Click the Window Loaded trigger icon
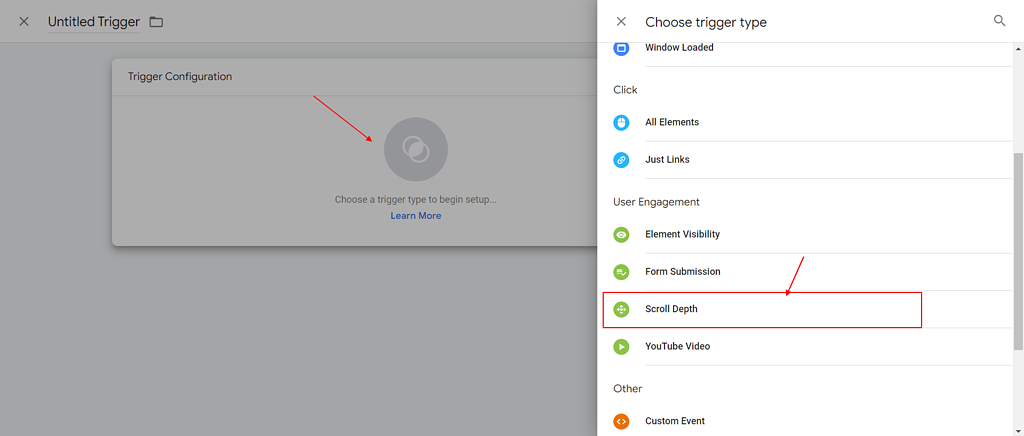Screen dimensions: 1024x436 [621, 48]
